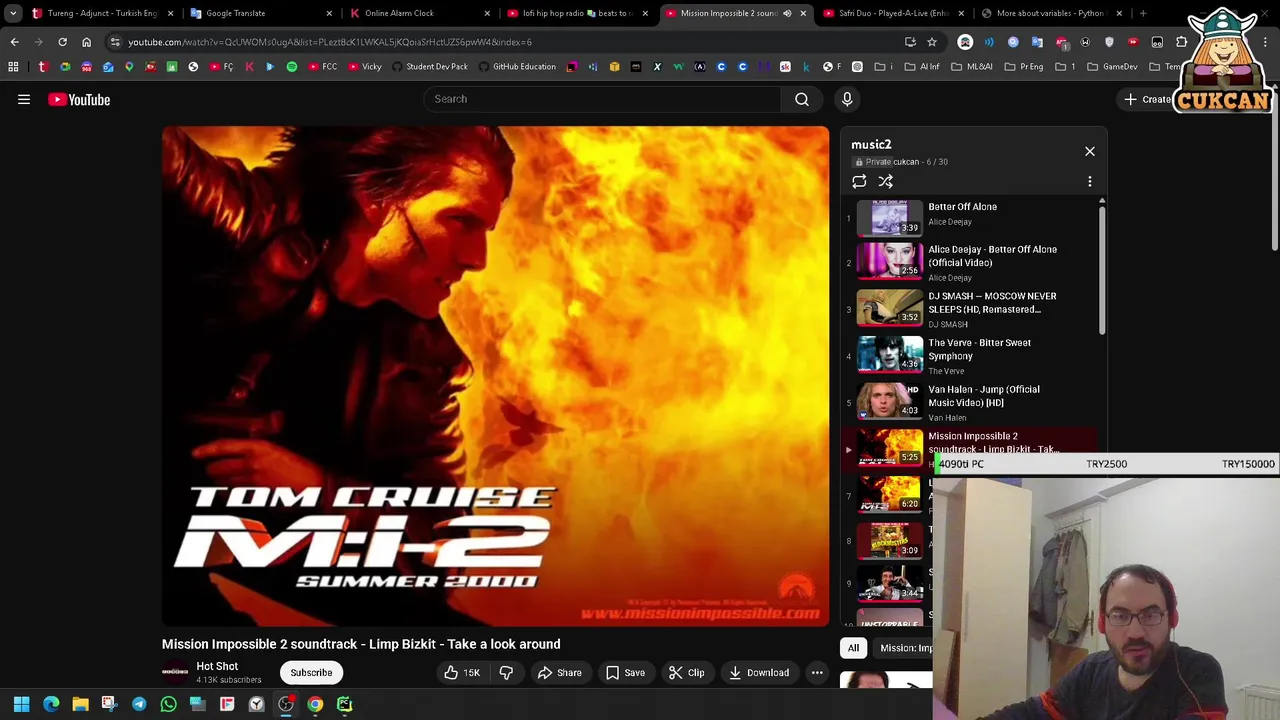
Task: Open the Hot Shot channel avatar
Action: (x=175, y=672)
